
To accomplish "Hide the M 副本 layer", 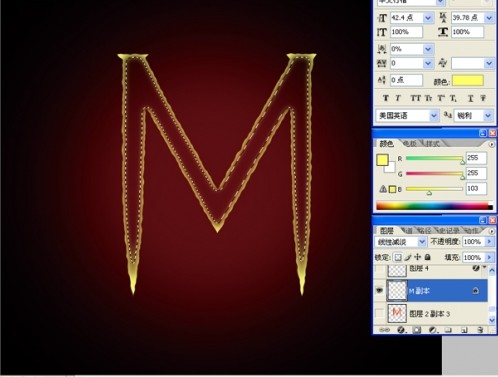I will [x=379, y=291].
